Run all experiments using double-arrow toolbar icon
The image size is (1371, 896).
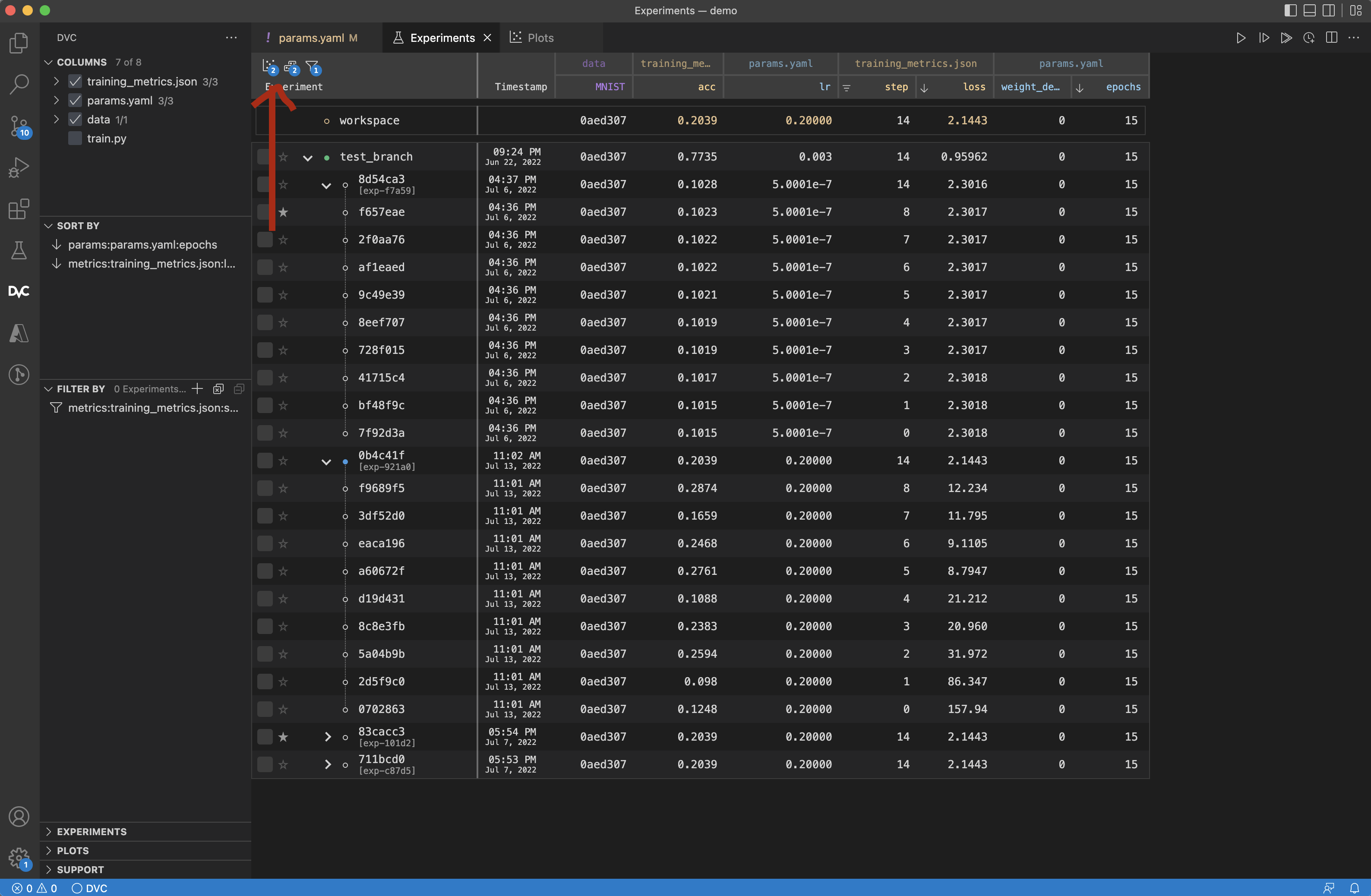[1286, 38]
